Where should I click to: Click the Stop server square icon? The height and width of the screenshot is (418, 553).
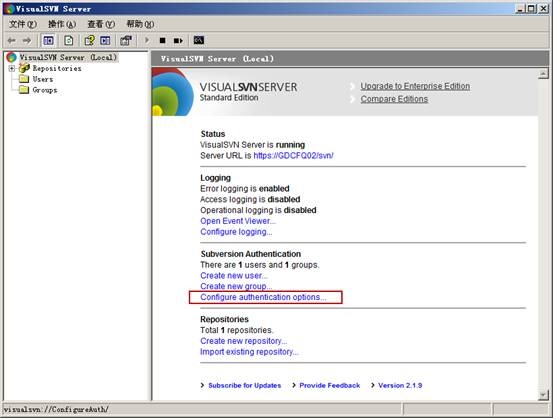tap(163, 41)
